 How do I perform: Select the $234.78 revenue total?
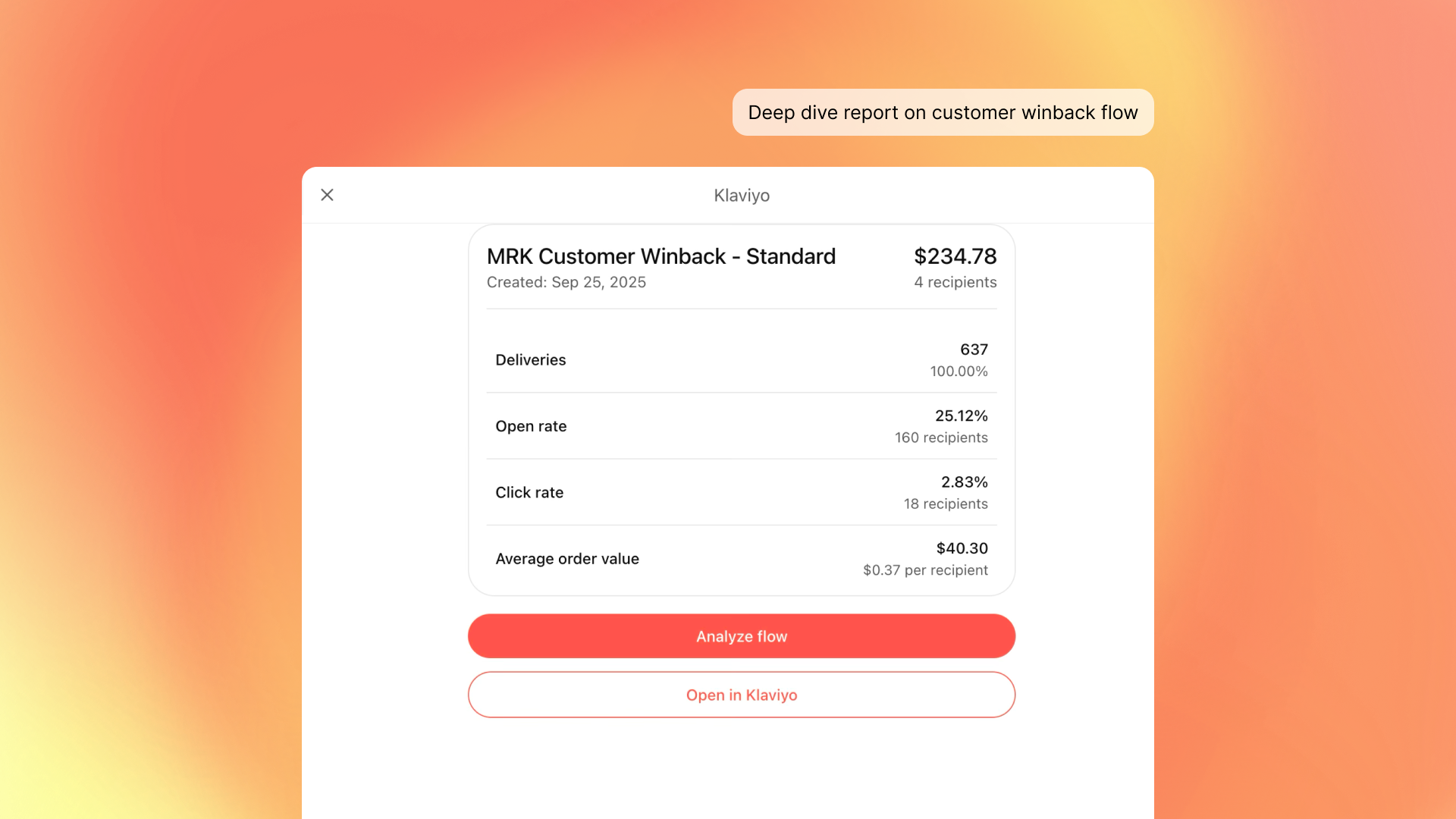point(955,256)
